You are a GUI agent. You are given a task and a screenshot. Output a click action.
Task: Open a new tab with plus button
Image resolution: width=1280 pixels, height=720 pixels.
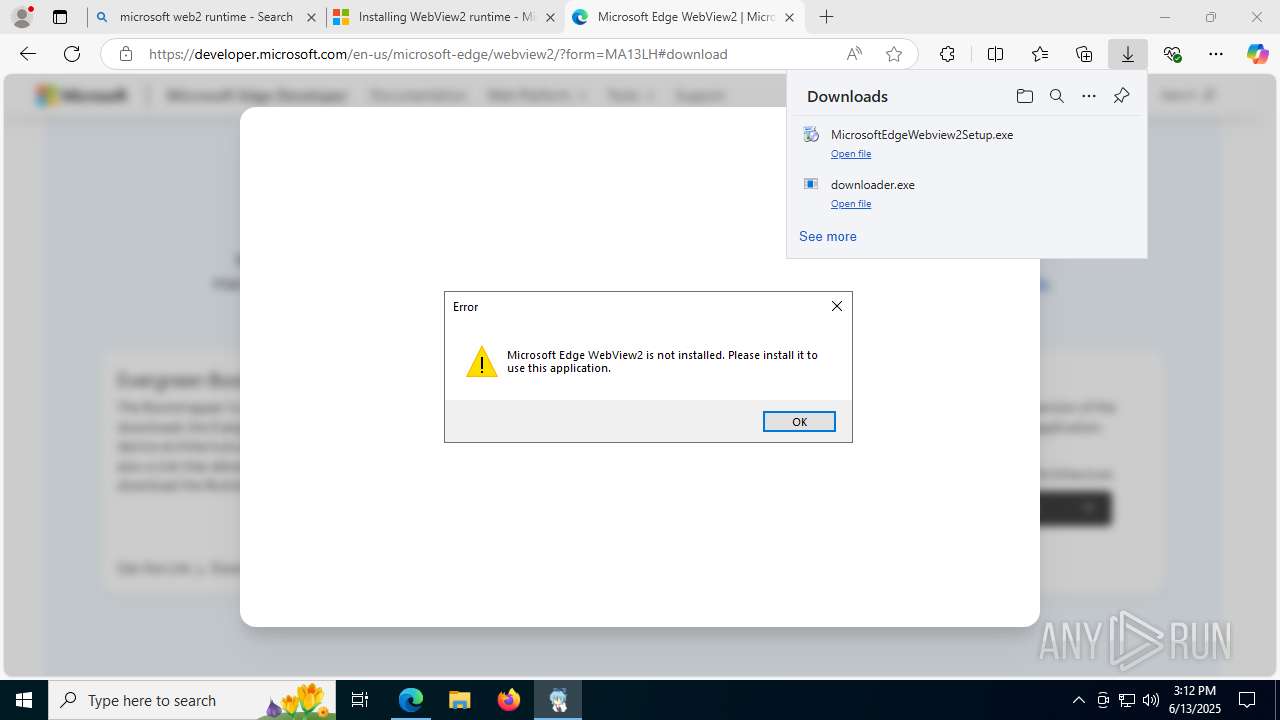[826, 17]
